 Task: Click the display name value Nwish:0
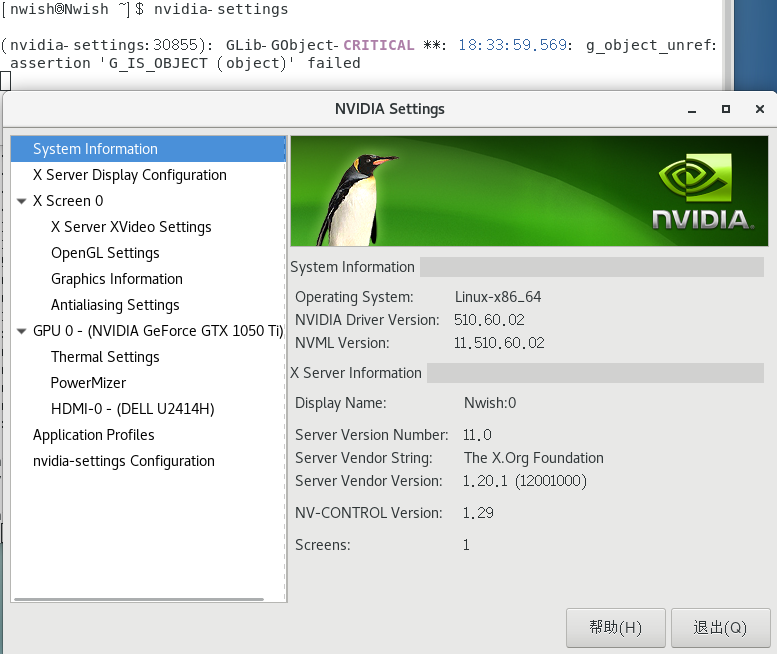(x=490, y=403)
